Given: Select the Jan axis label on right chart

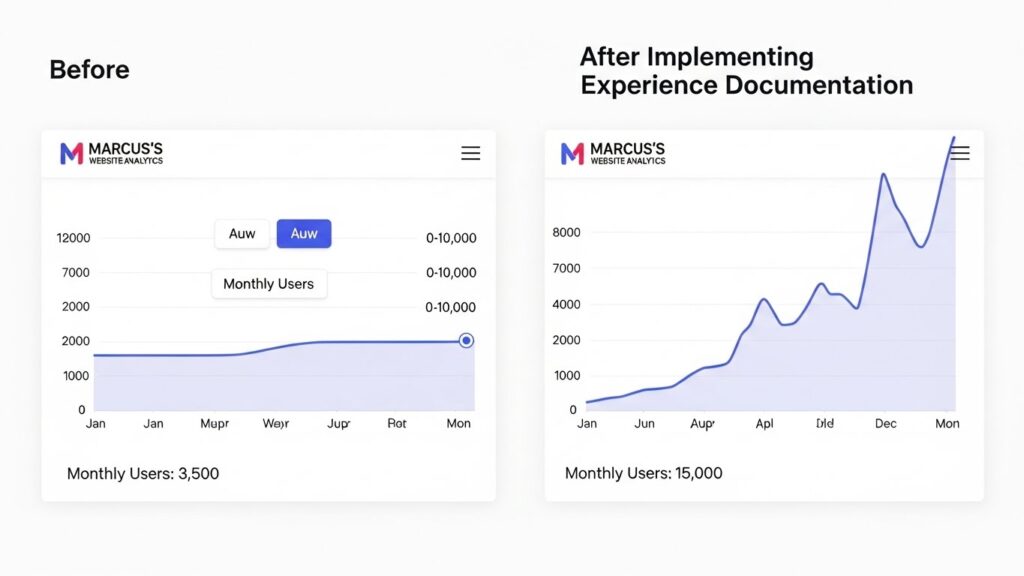Looking at the screenshot, I should point(587,423).
